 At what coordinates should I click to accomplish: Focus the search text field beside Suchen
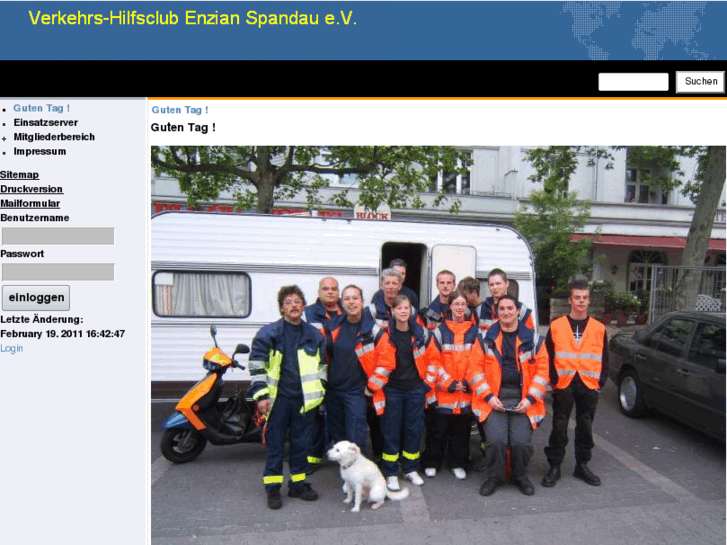click(633, 82)
